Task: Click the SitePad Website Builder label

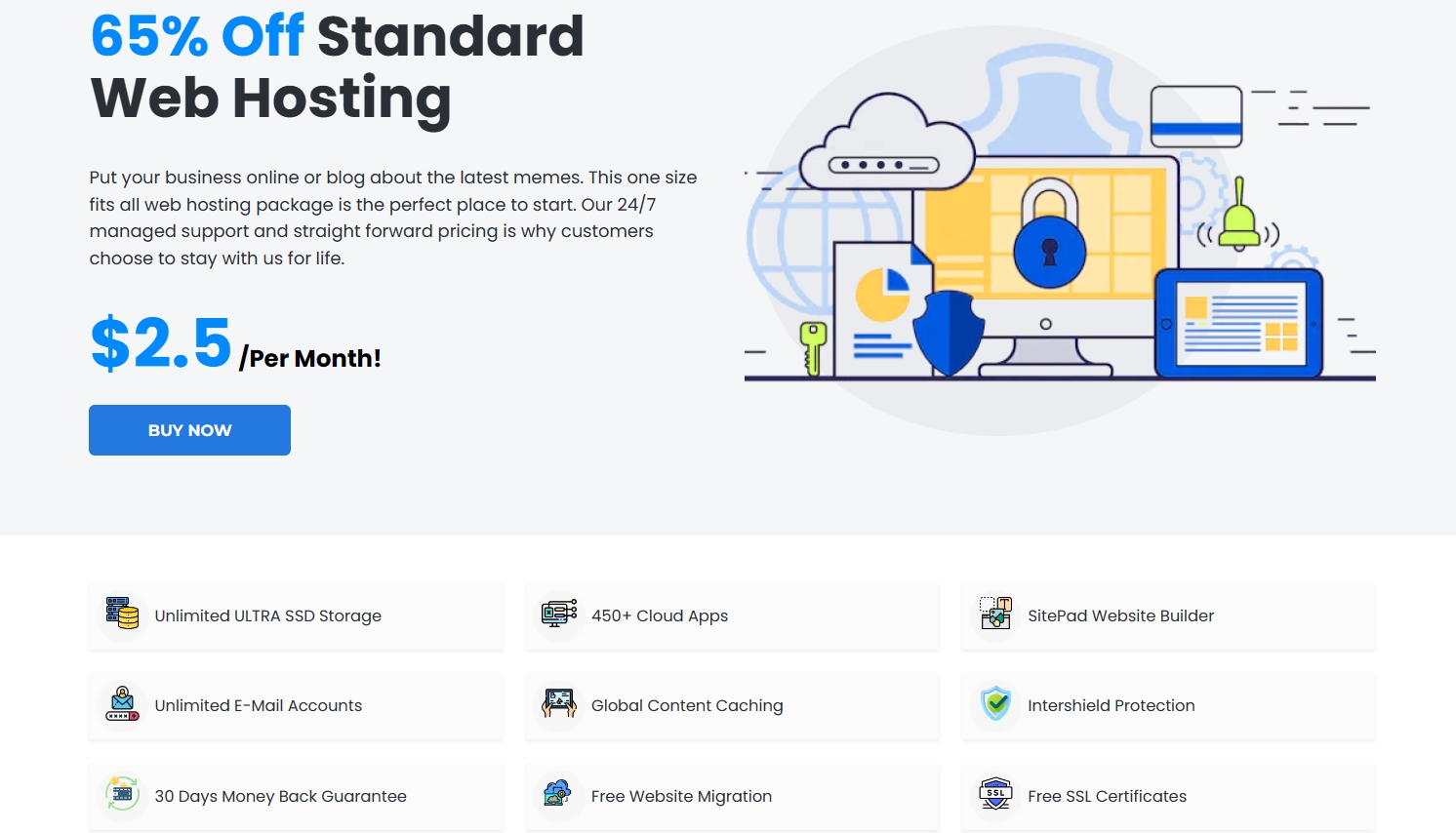Action: coord(1120,616)
